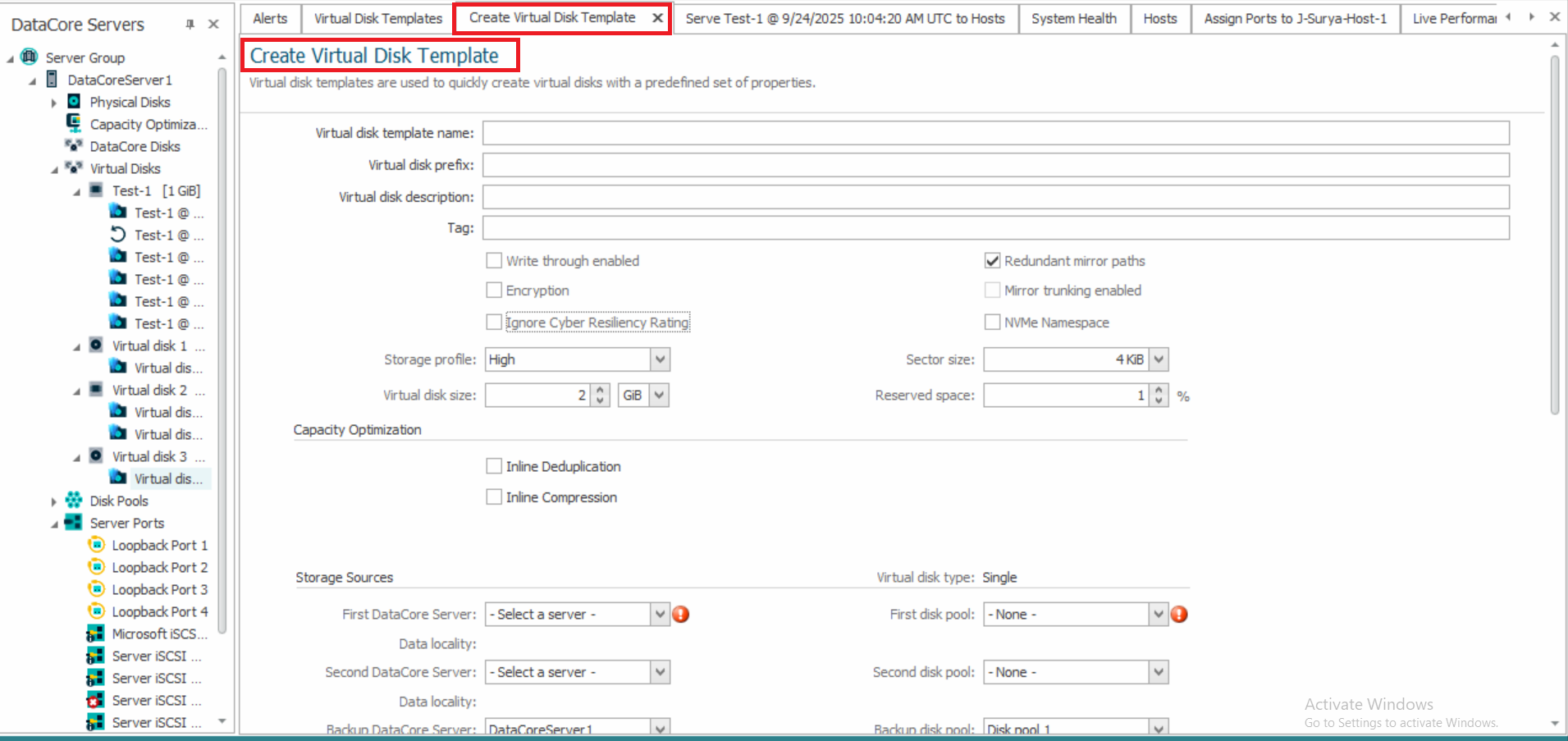Open the Virtual Disk Templates tab
This screenshot has height=741, width=1568.
[x=377, y=18]
